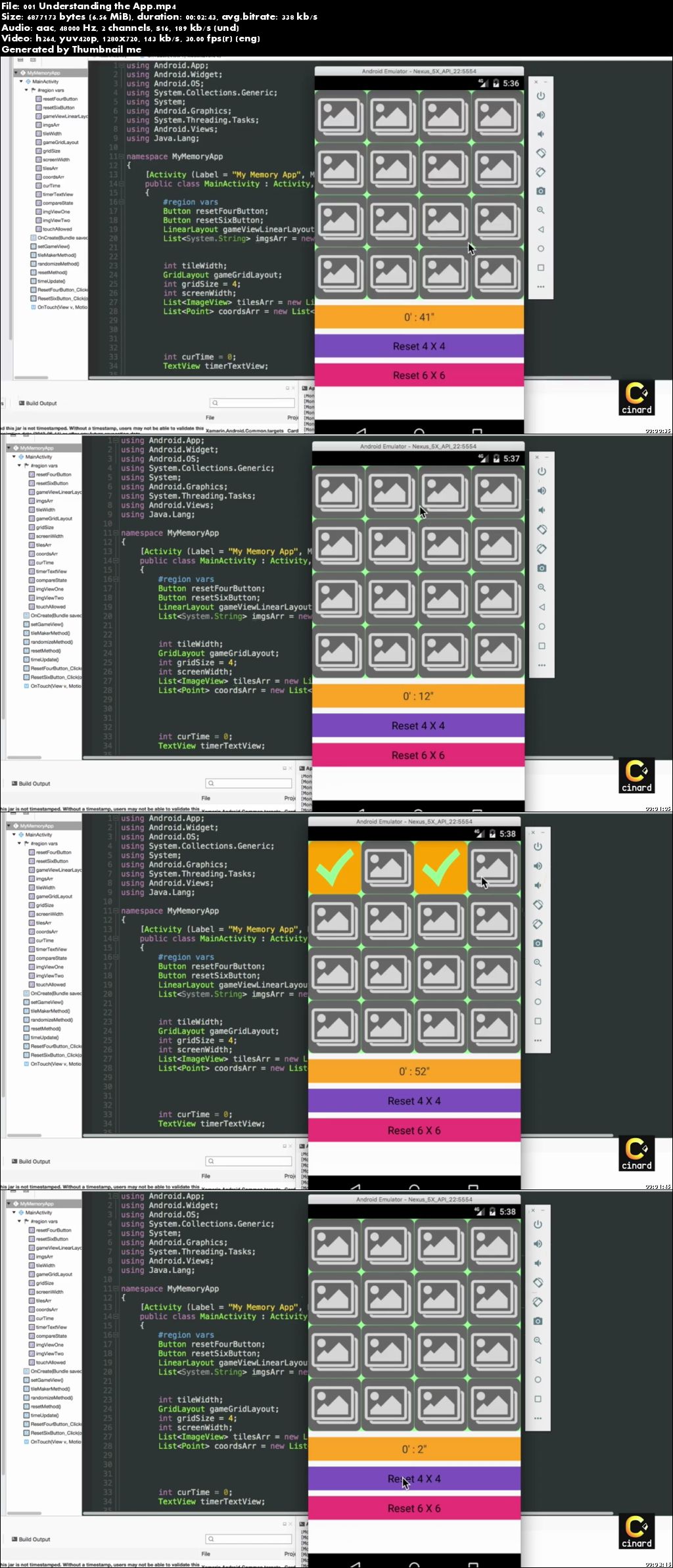
Task: Click emulator overview square icon in 0':52" frame
Action: pyautogui.click(x=538, y=1021)
